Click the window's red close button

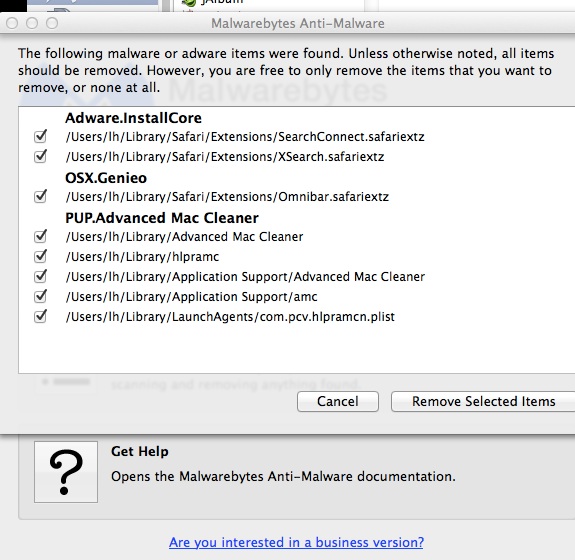[12, 23]
